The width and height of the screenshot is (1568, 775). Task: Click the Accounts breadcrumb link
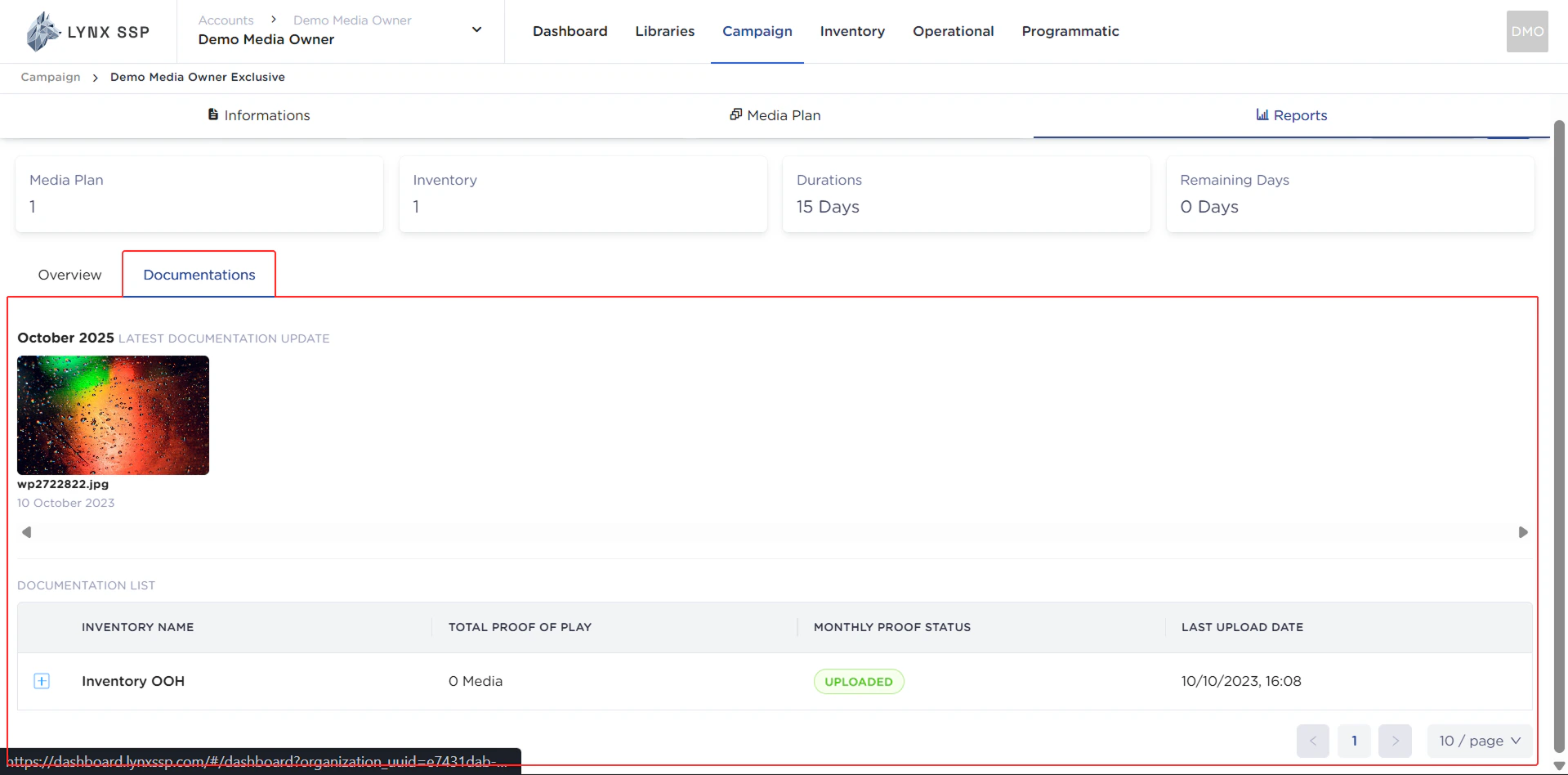226,20
